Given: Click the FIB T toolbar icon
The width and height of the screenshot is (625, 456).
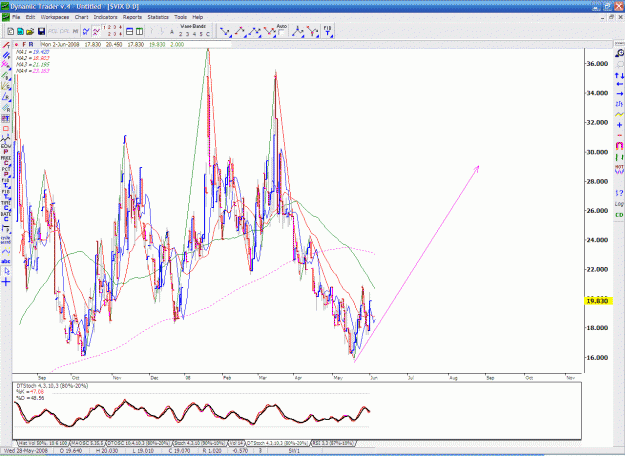Looking at the screenshot, I should coord(327,31).
